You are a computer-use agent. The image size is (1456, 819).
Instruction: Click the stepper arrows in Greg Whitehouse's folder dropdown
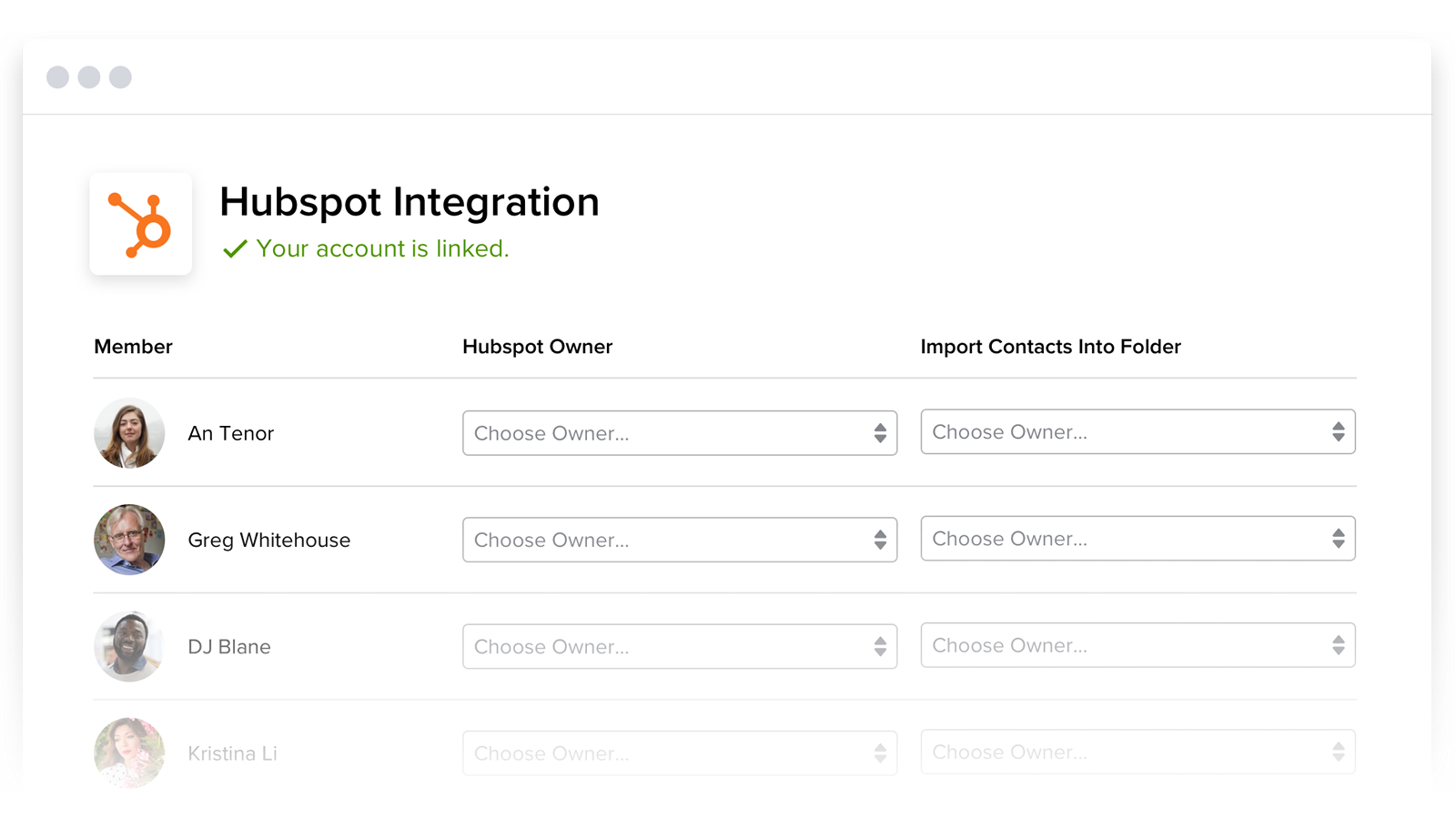click(x=1338, y=539)
